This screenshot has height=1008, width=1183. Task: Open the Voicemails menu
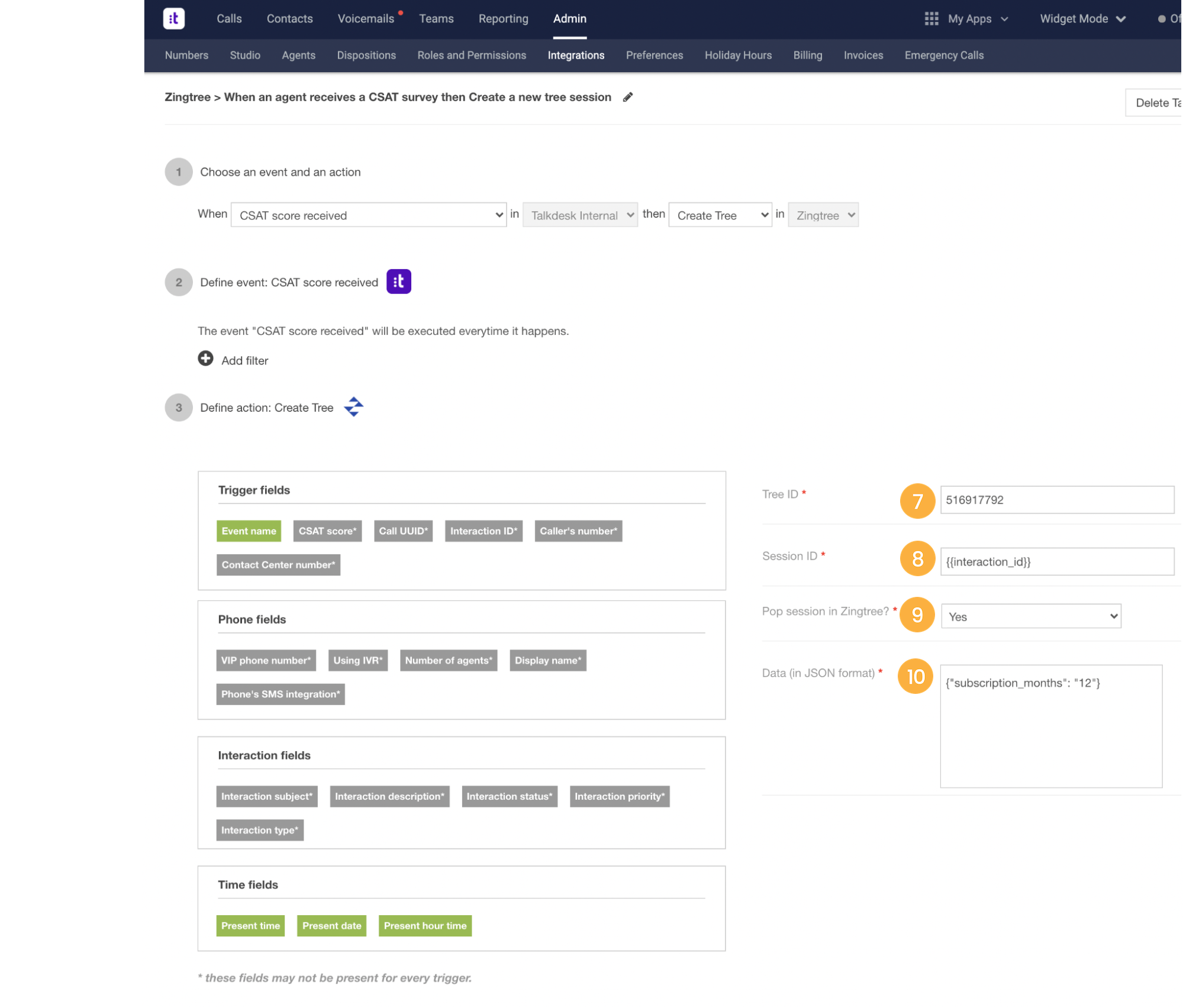(x=366, y=19)
